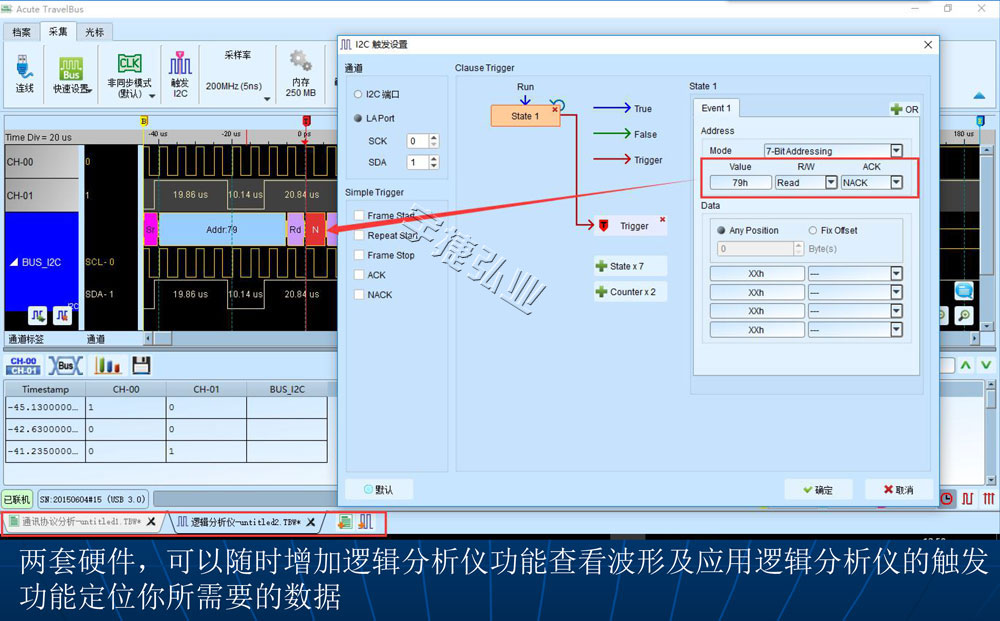Click the 取消 cancel button
This screenshot has width=1000, height=621.
[898, 490]
